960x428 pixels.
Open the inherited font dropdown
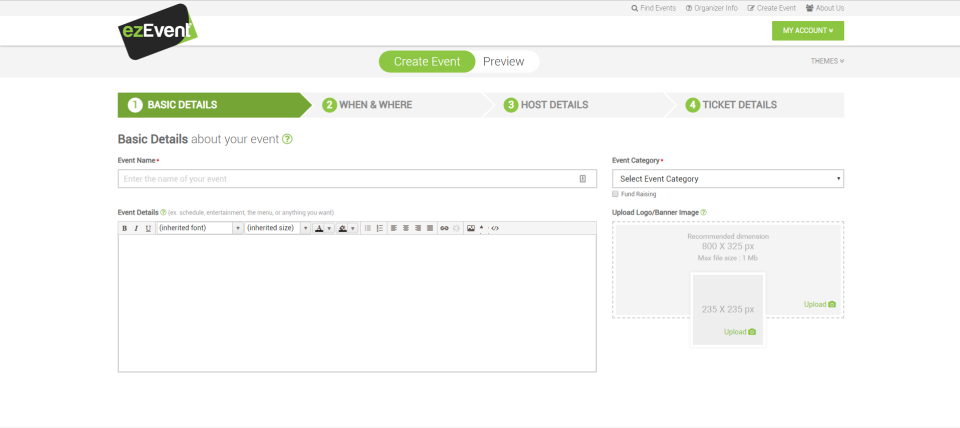coord(200,228)
